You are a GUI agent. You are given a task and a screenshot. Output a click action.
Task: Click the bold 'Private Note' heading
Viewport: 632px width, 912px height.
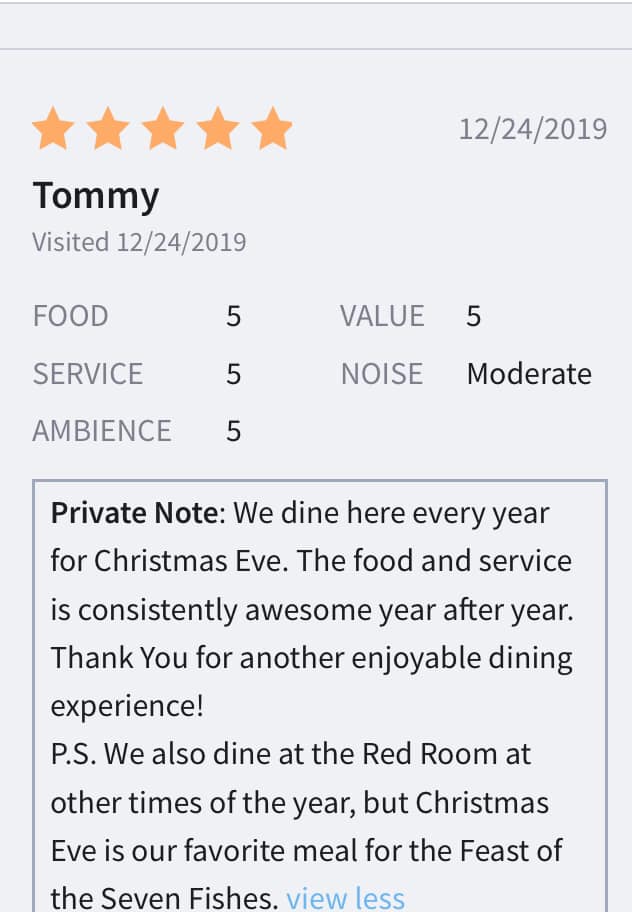[133, 513]
